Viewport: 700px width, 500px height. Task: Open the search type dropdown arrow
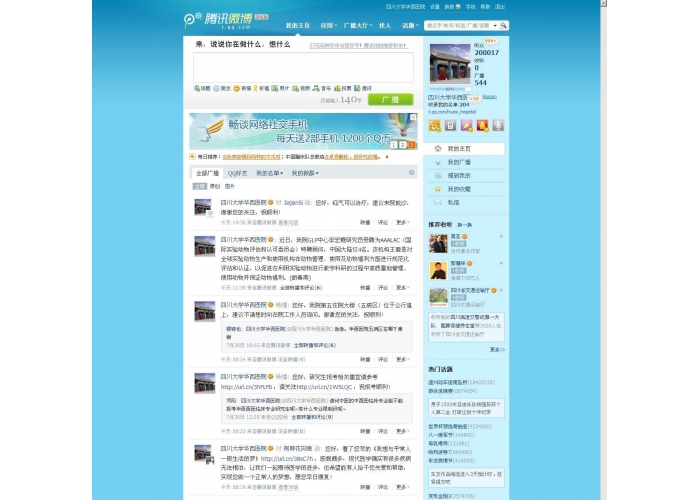tap(495, 25)
